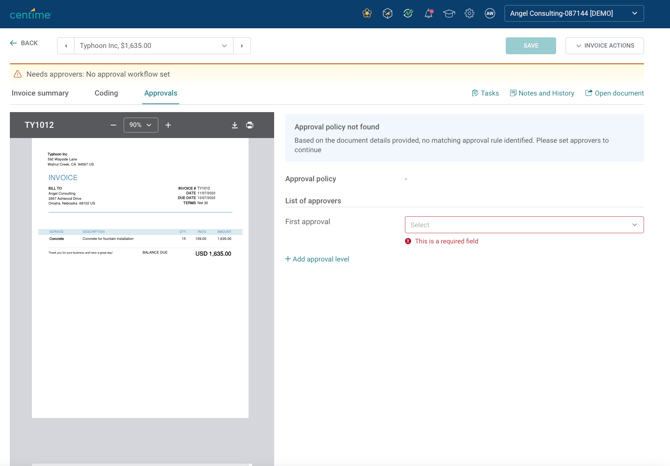The image size is (670, 466).
Task: Select the Approvals tab
Action: (x=161, y=93)
